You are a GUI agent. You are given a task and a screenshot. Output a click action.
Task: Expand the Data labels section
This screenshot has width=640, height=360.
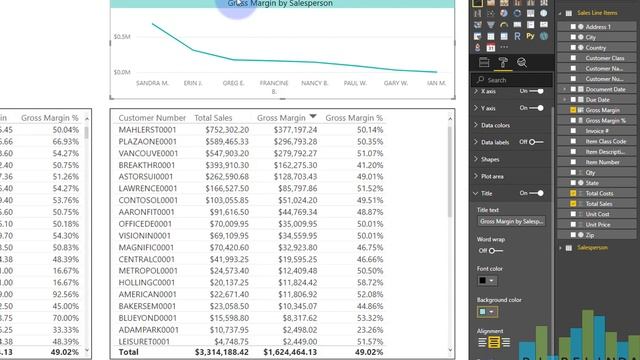[476, 142]
